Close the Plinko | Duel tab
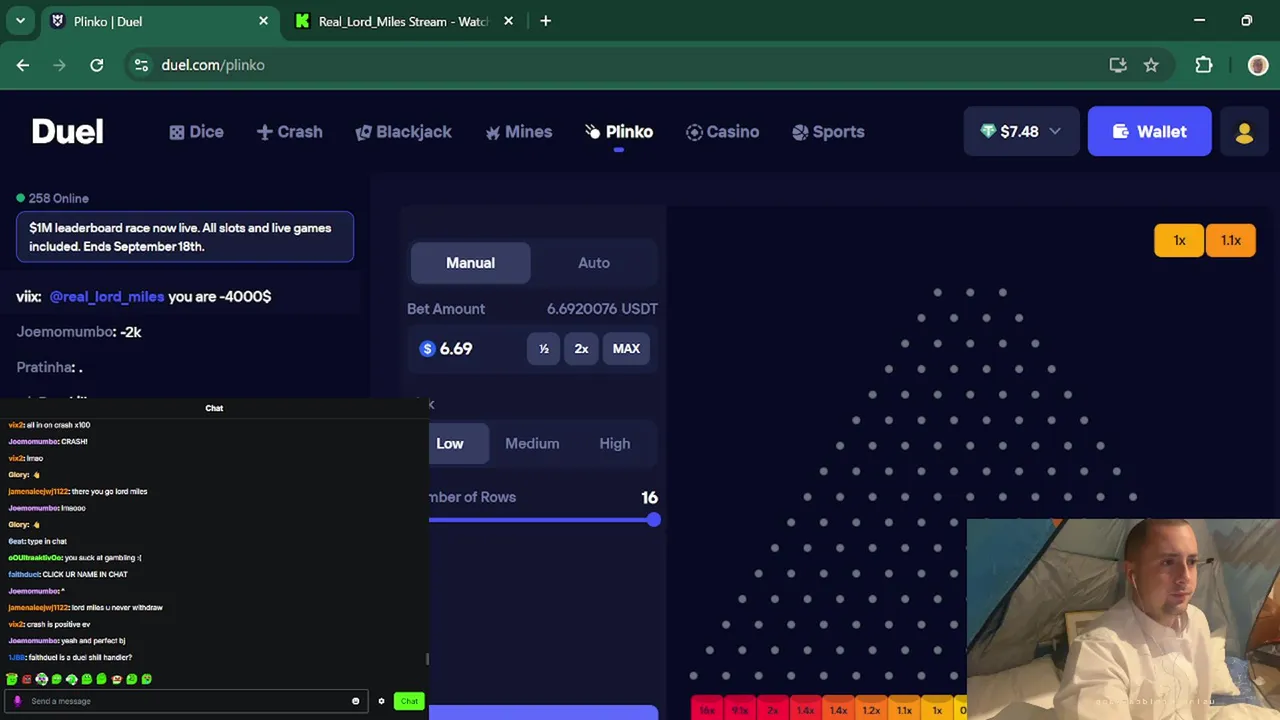 coord(264,21)
